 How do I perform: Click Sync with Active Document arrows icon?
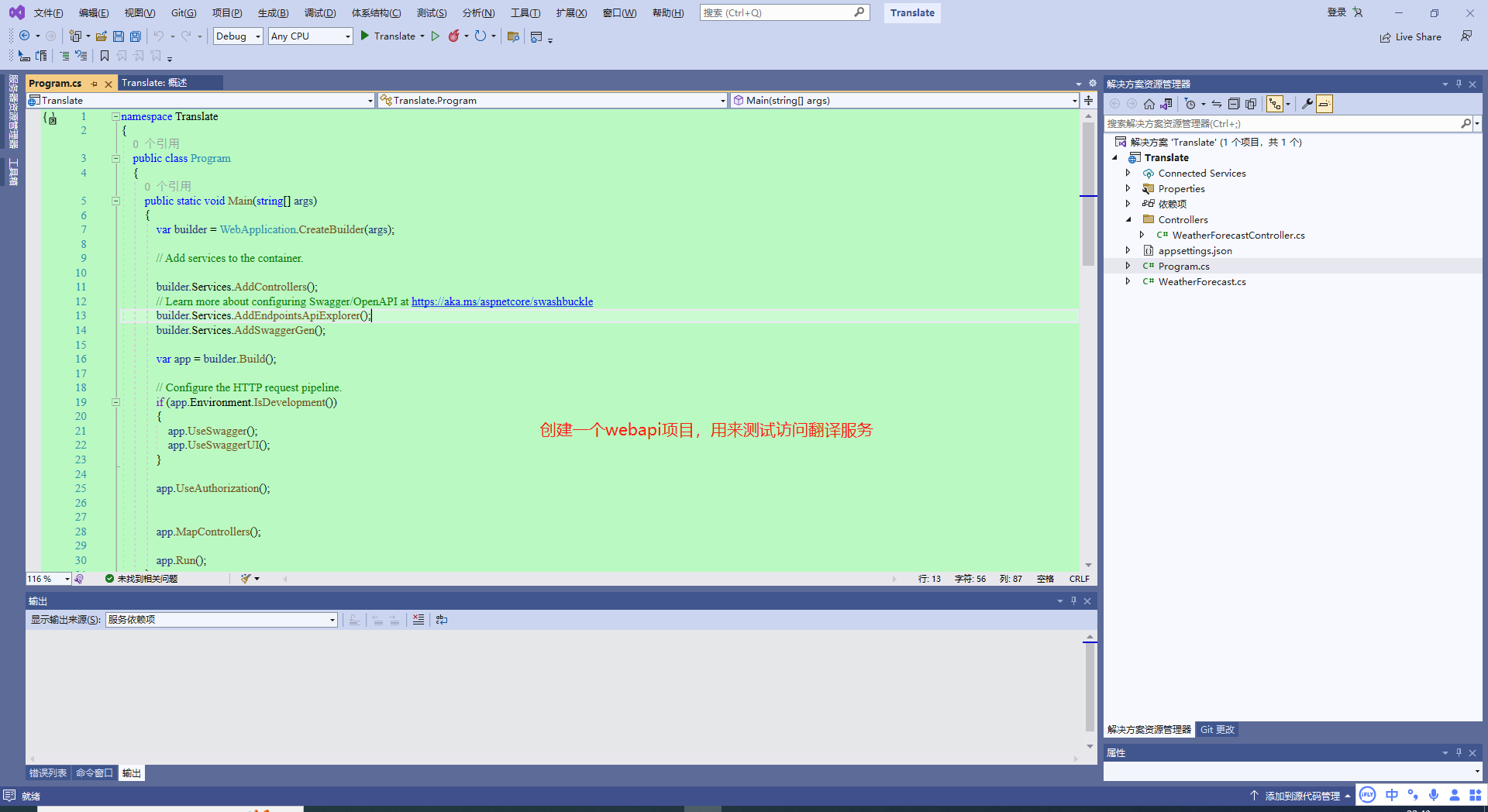(x=1217, y=104)
